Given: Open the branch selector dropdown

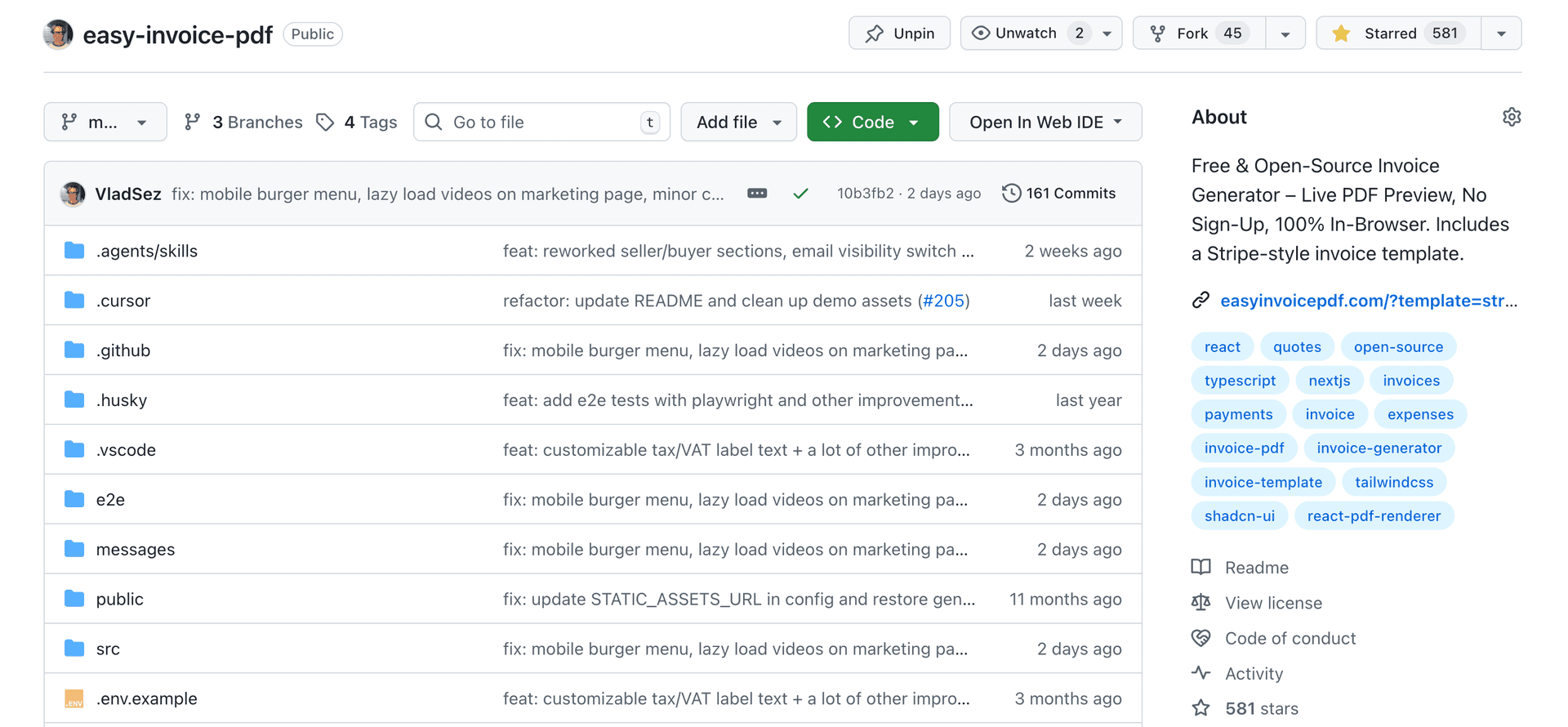Looking at the screenshot, I should point(105,122).
